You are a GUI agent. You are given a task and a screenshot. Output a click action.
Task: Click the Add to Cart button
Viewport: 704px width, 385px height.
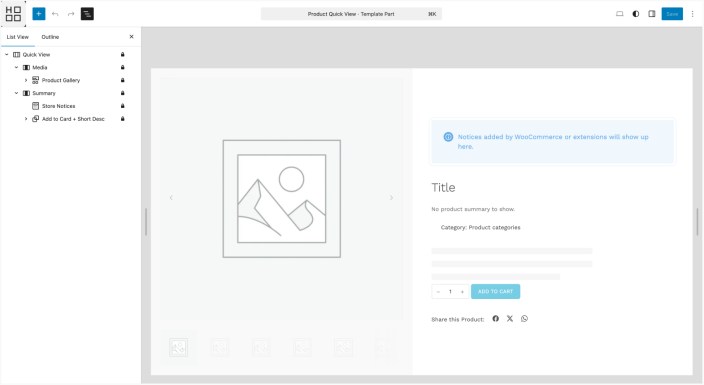tap(496, 292)
